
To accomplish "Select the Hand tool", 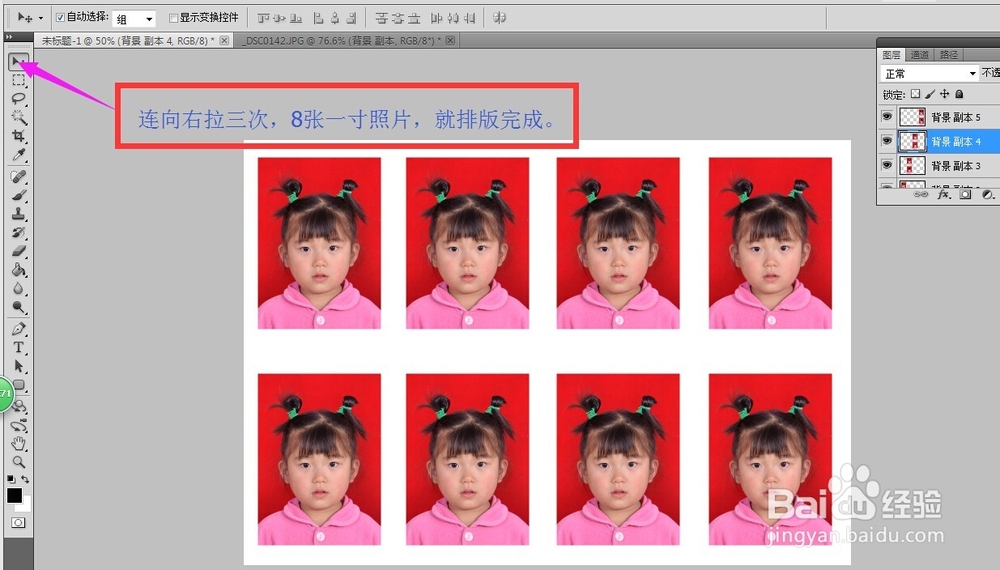I will (18, 443).
